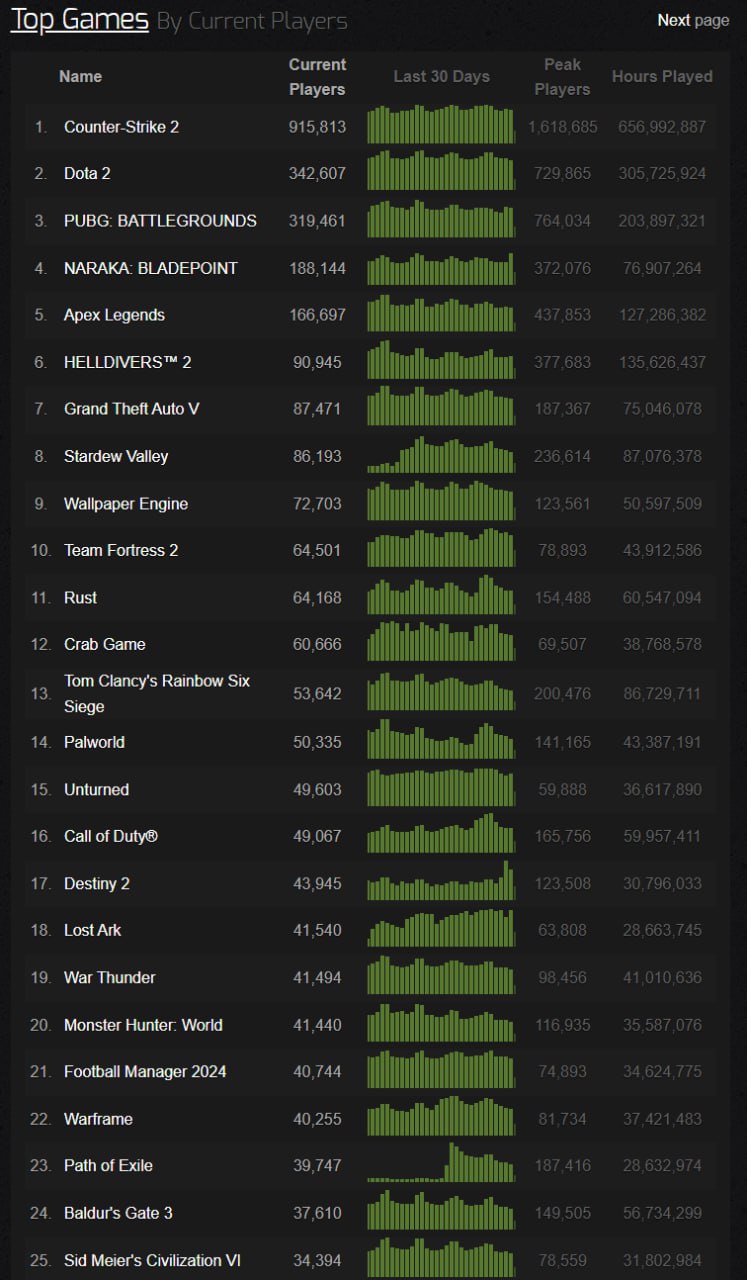
Task: Click HELLDIVERS 2 game link
Action: [127, 362]
